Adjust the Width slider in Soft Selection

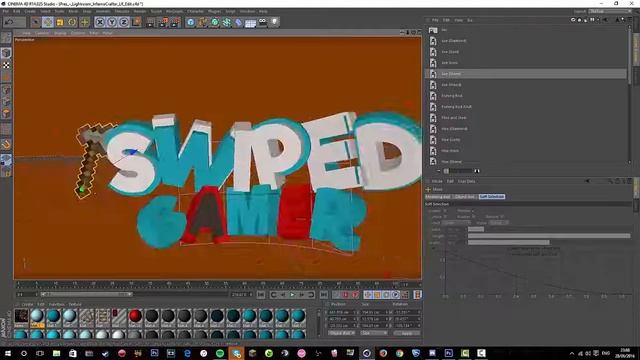point(549,242)
